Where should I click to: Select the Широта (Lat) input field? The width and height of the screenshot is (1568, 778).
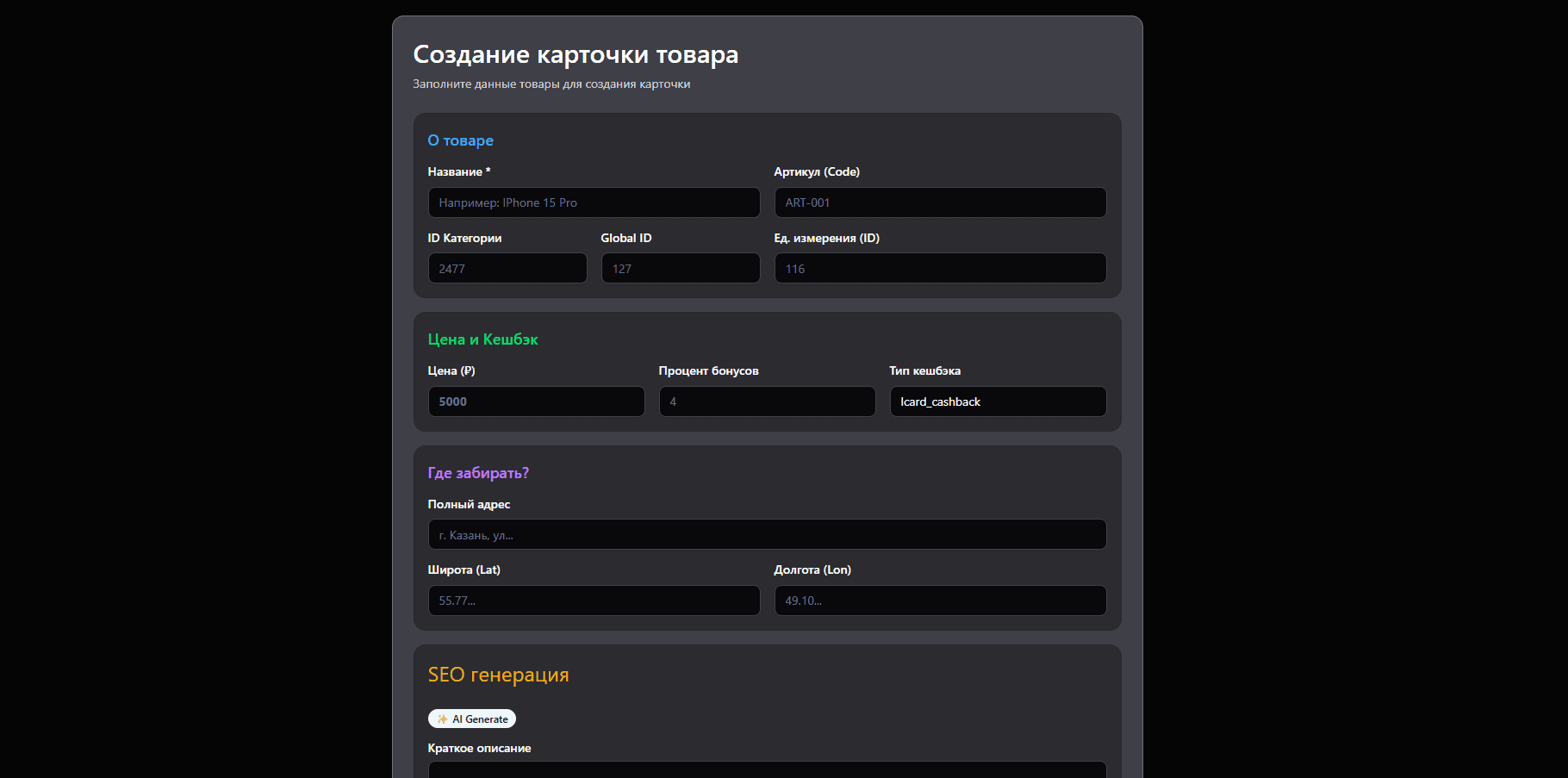coord(594,601)
